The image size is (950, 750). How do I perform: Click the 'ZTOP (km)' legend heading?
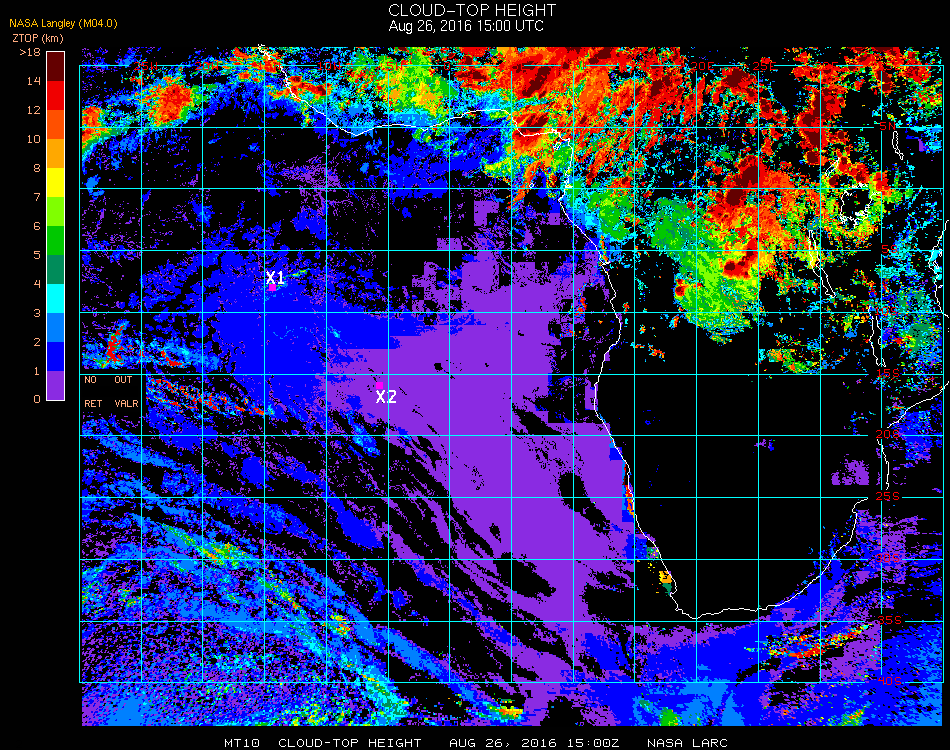tap(38, 38)
